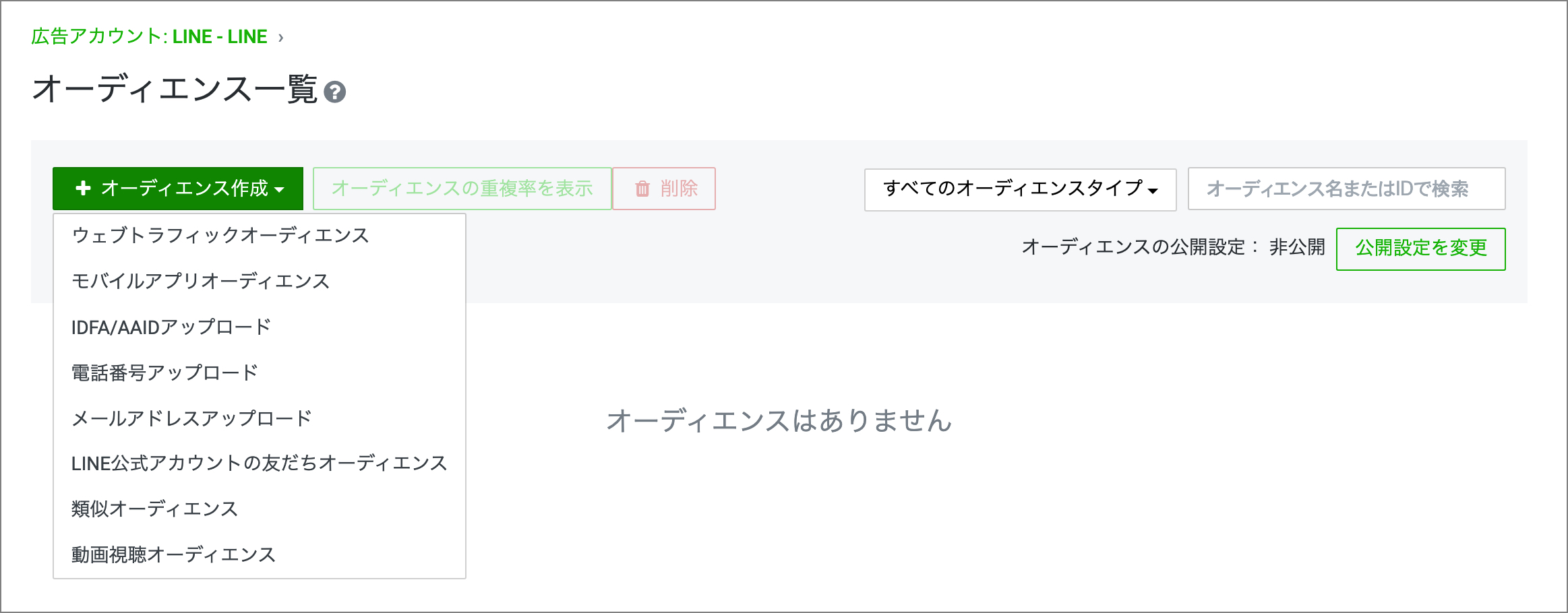Pick LINE公式アカウントの友だちオーディエンス

pos(259,463)
